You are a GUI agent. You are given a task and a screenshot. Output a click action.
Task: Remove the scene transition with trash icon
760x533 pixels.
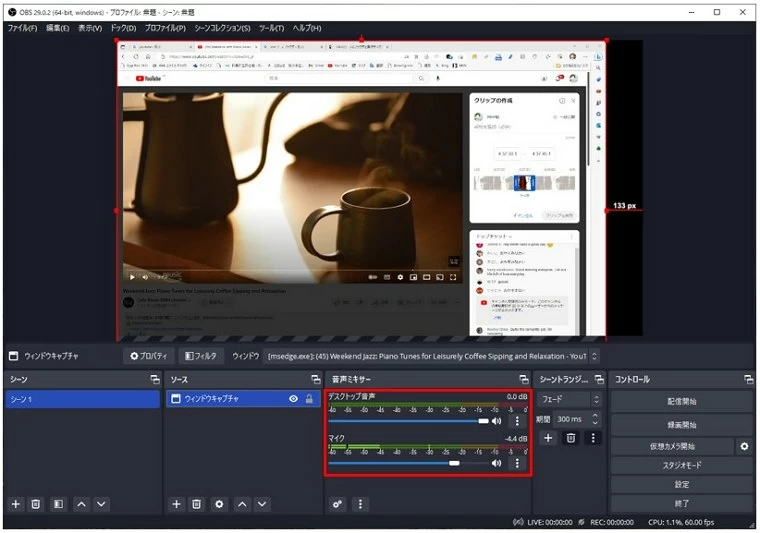pyautogui.click(x=570, y=438)
